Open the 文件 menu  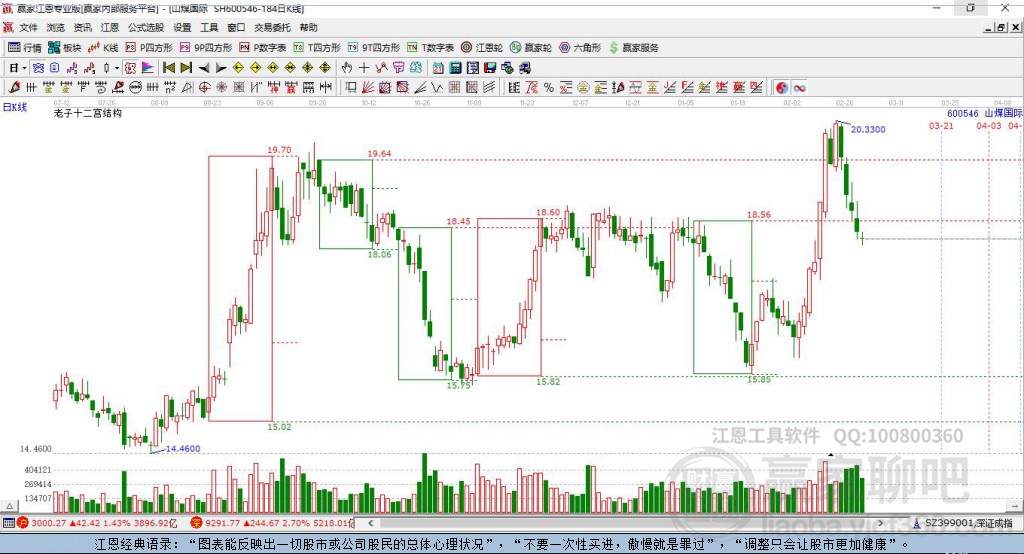point(29,27)
